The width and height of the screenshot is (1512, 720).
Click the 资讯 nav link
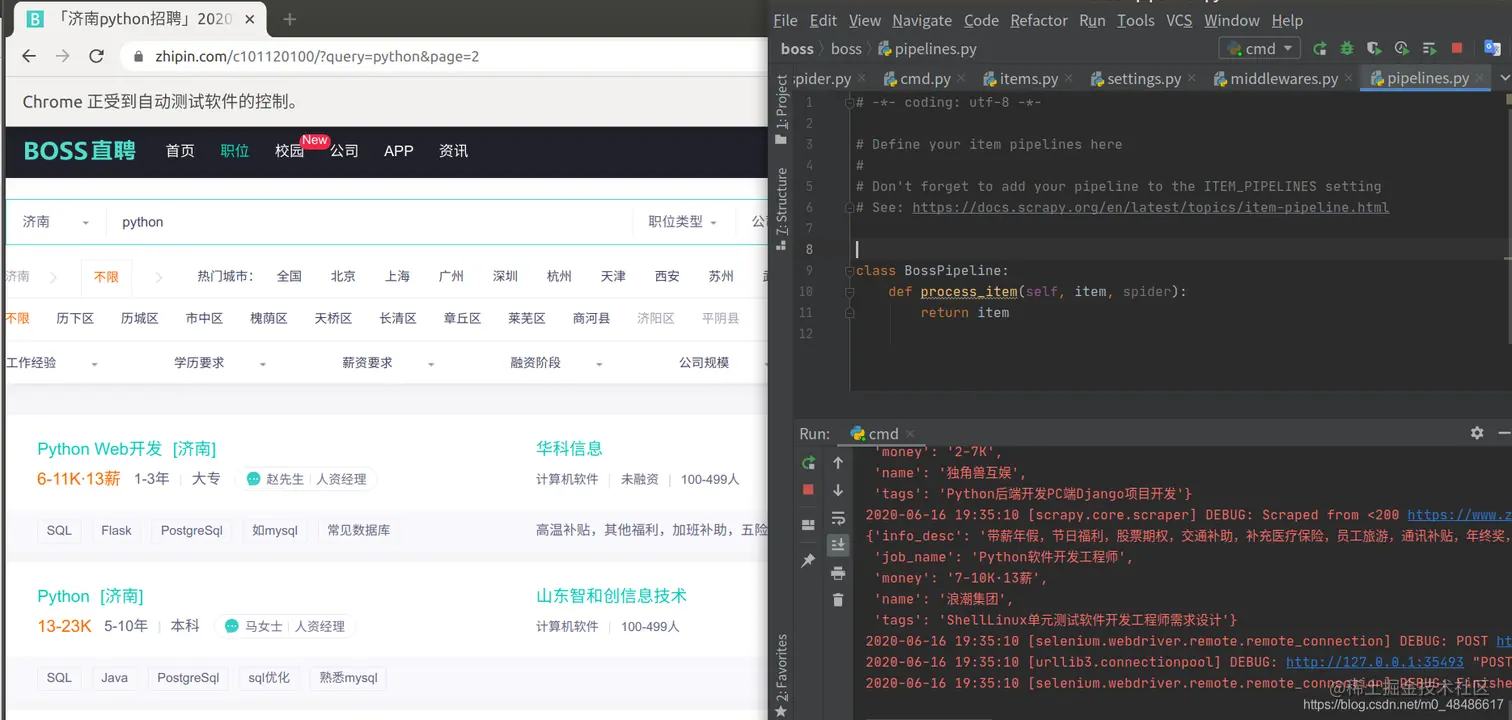tap(453, 151)
